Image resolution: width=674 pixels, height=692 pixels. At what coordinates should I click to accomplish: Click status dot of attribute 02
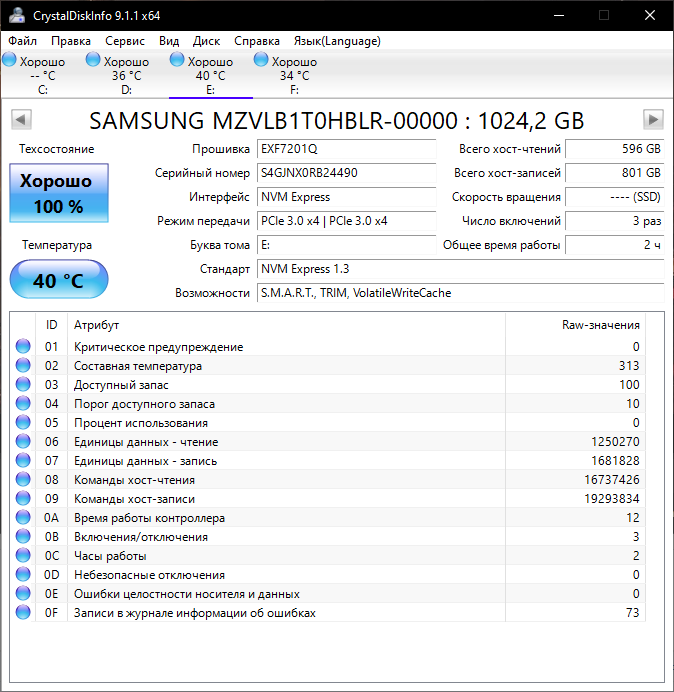click(x=23, y=365)
